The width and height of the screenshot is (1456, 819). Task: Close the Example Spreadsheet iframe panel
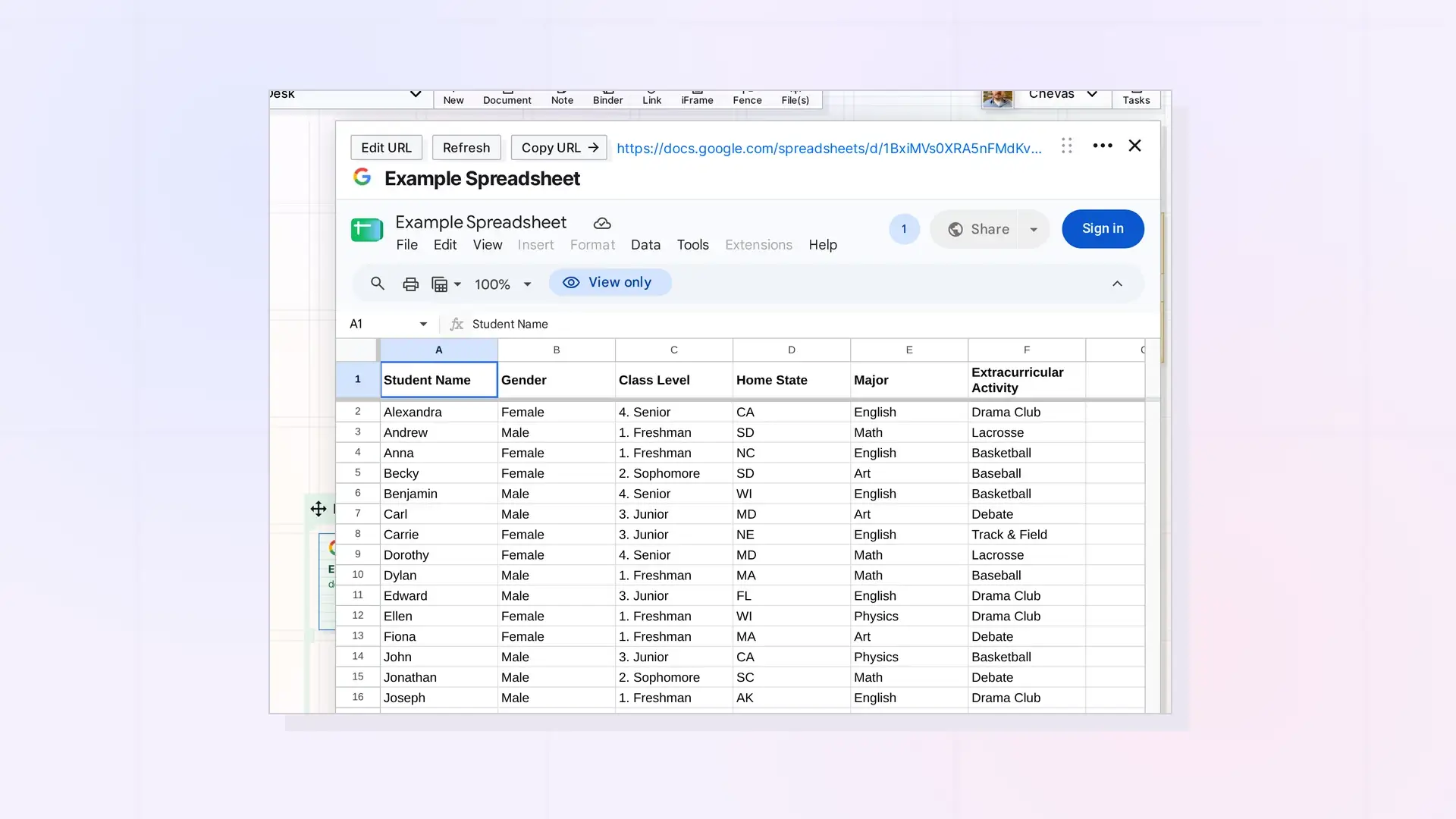tap(1134, 146)
